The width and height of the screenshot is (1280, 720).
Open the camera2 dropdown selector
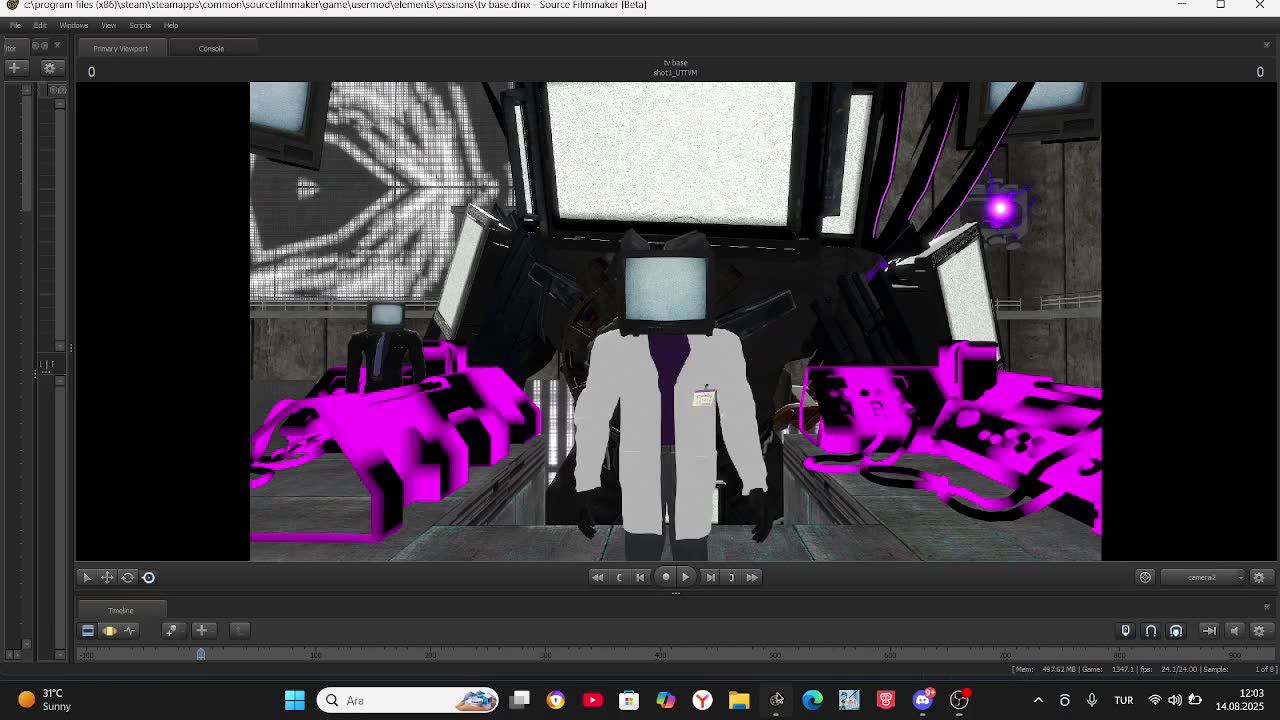(1204, 577)
